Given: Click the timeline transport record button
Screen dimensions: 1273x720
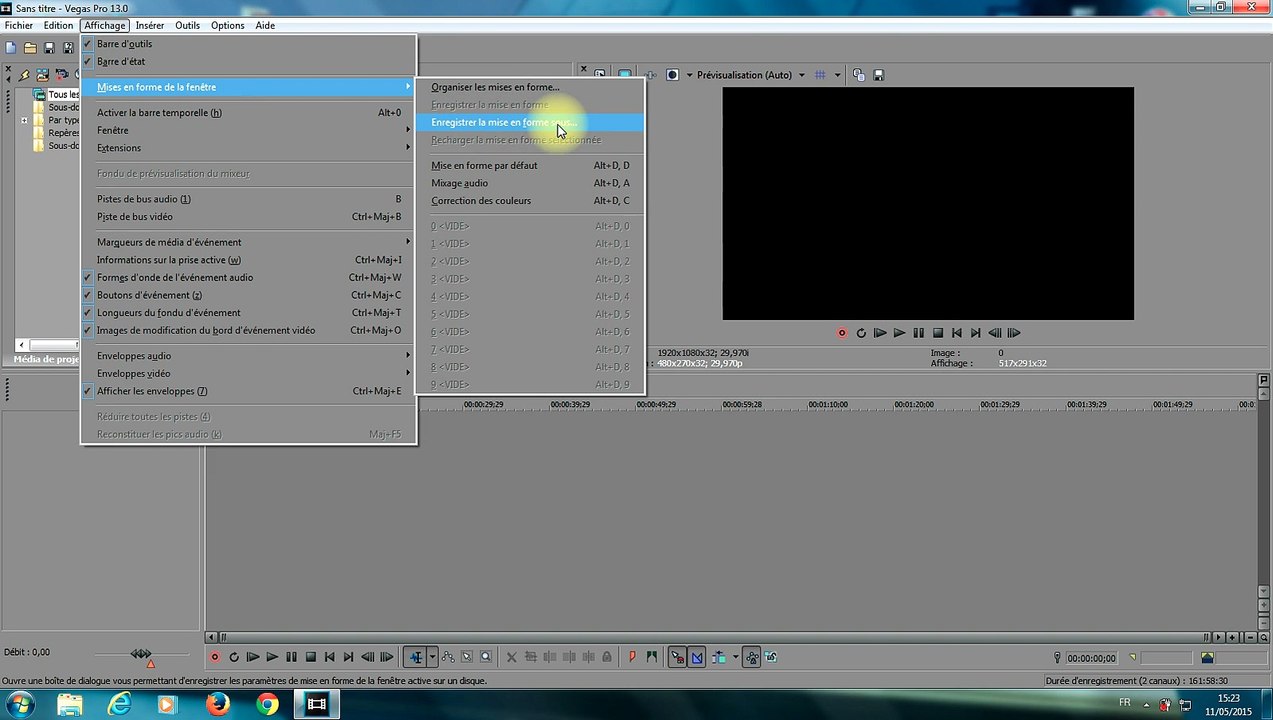Looking at the screenshot, I should pyautogui.click(x=214, y=657).
